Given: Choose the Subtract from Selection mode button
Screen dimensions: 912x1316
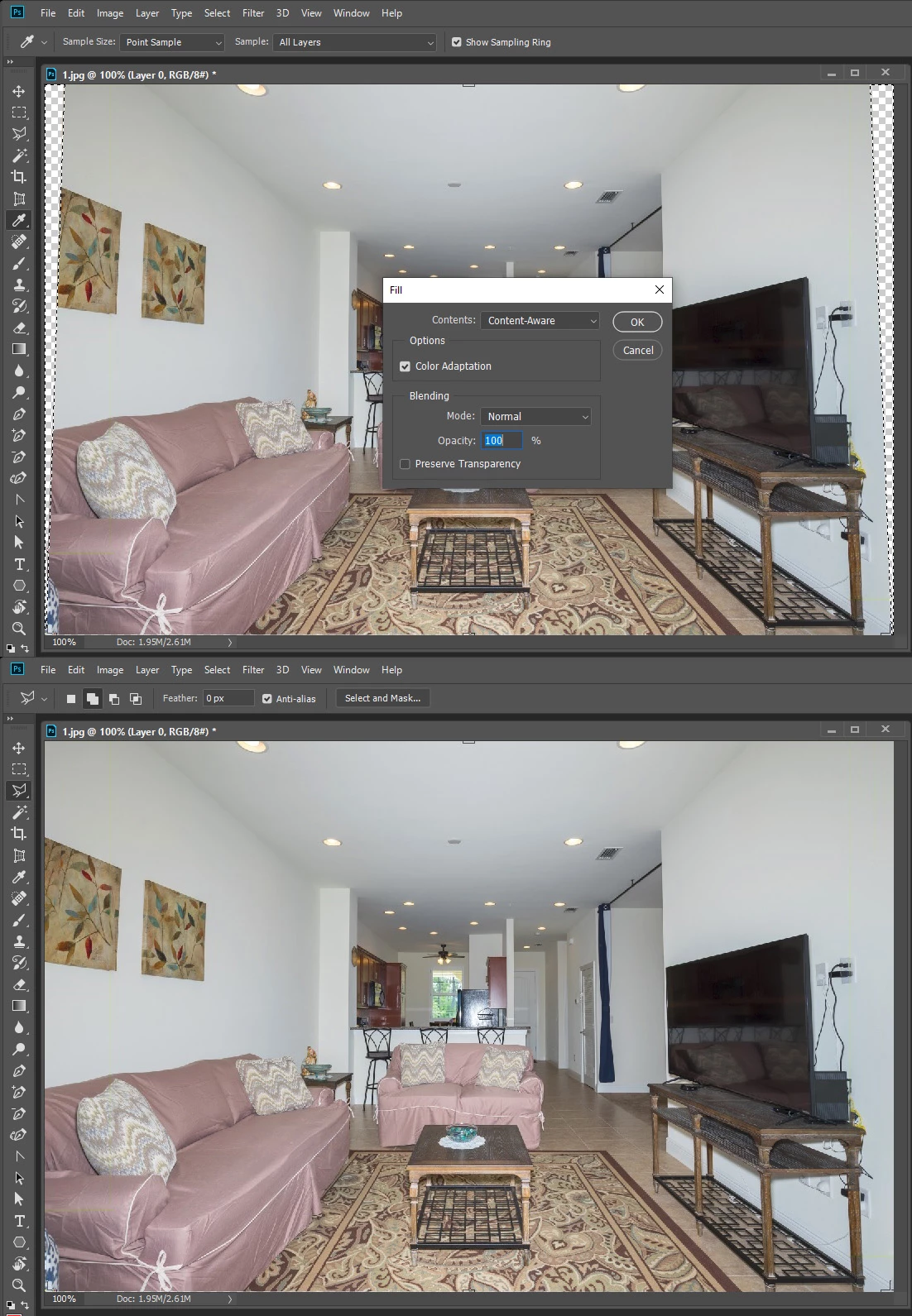Looking at the screenshot, I should click(x=114, y=699).
